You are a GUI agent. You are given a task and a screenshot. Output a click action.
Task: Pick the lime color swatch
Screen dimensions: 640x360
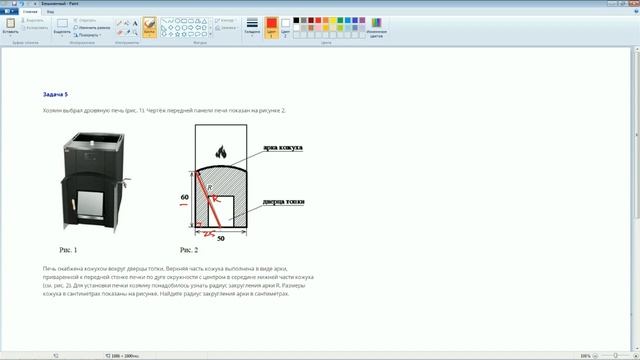click(x=340, y=28)
